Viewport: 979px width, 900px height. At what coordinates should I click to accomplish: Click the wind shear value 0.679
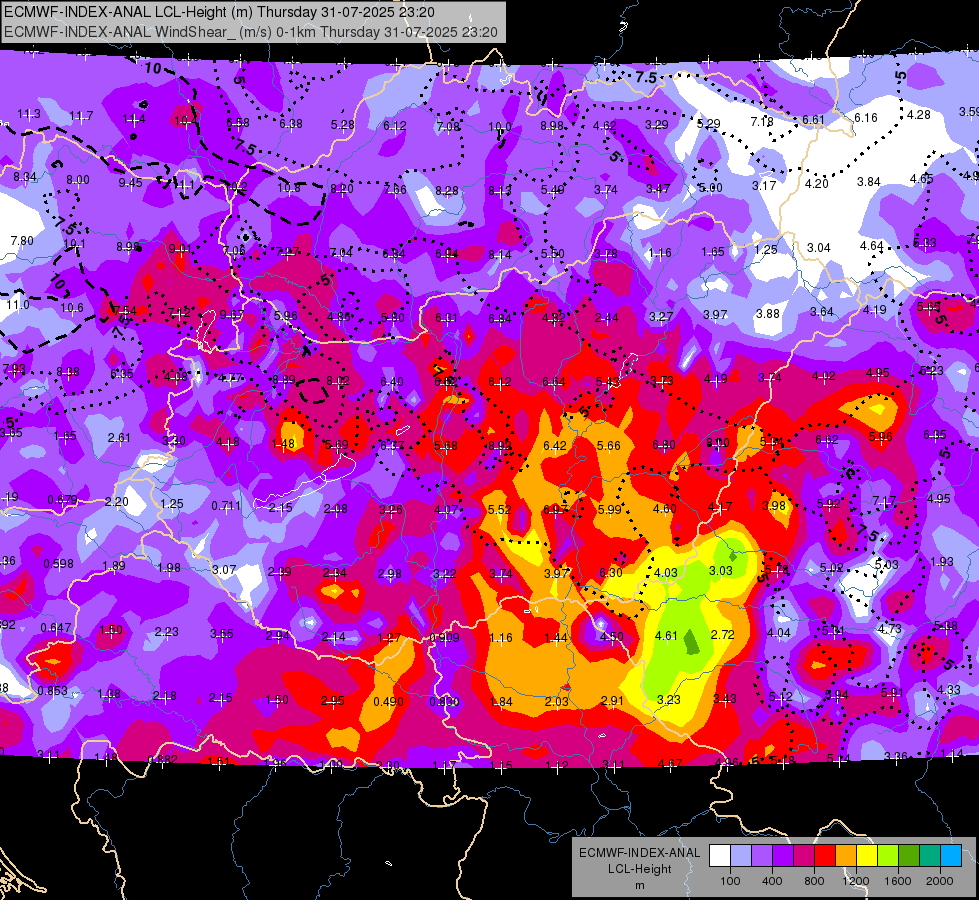click(x=62, y=500)
